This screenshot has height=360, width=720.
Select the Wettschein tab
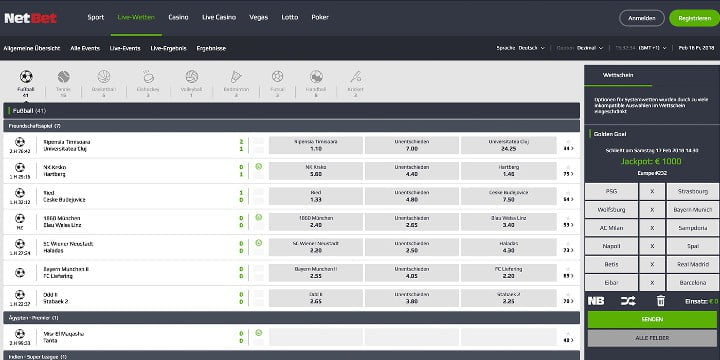pos(618,75)
